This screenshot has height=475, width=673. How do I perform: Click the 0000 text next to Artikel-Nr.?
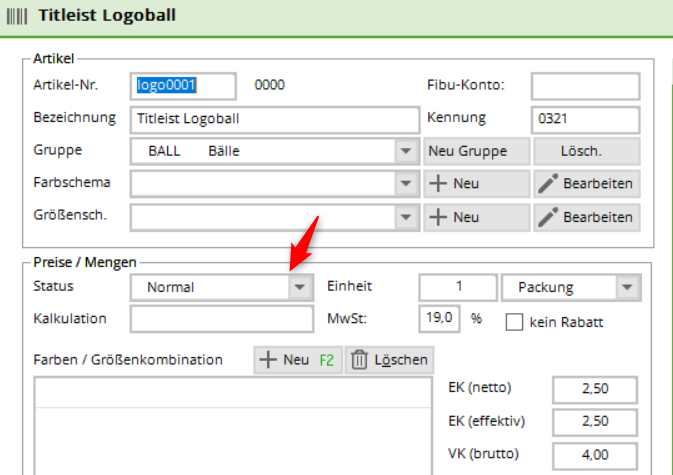coord(270,85)
